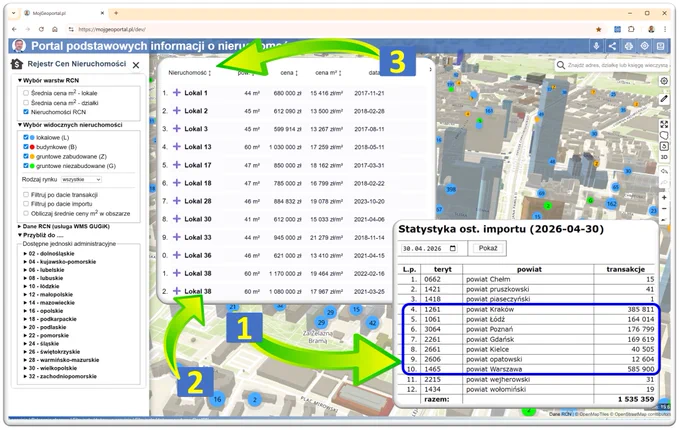The width and height of the screenshot is (680, 430).
Task: Toggle lokalowe (L) checkbox
Action: tap(26, 137)
